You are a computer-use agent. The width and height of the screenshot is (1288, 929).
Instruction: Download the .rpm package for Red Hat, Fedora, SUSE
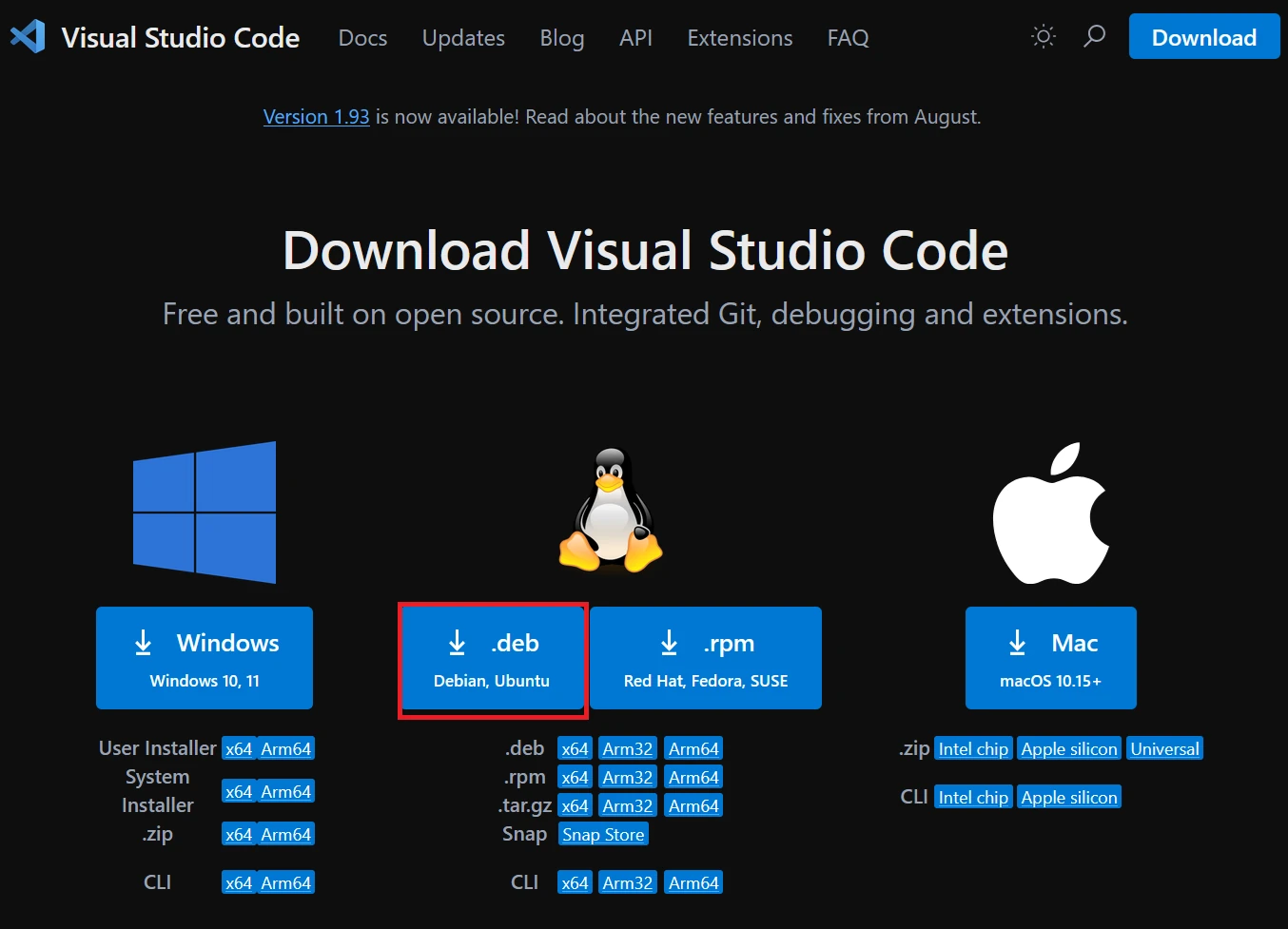(x=706, y=658)
